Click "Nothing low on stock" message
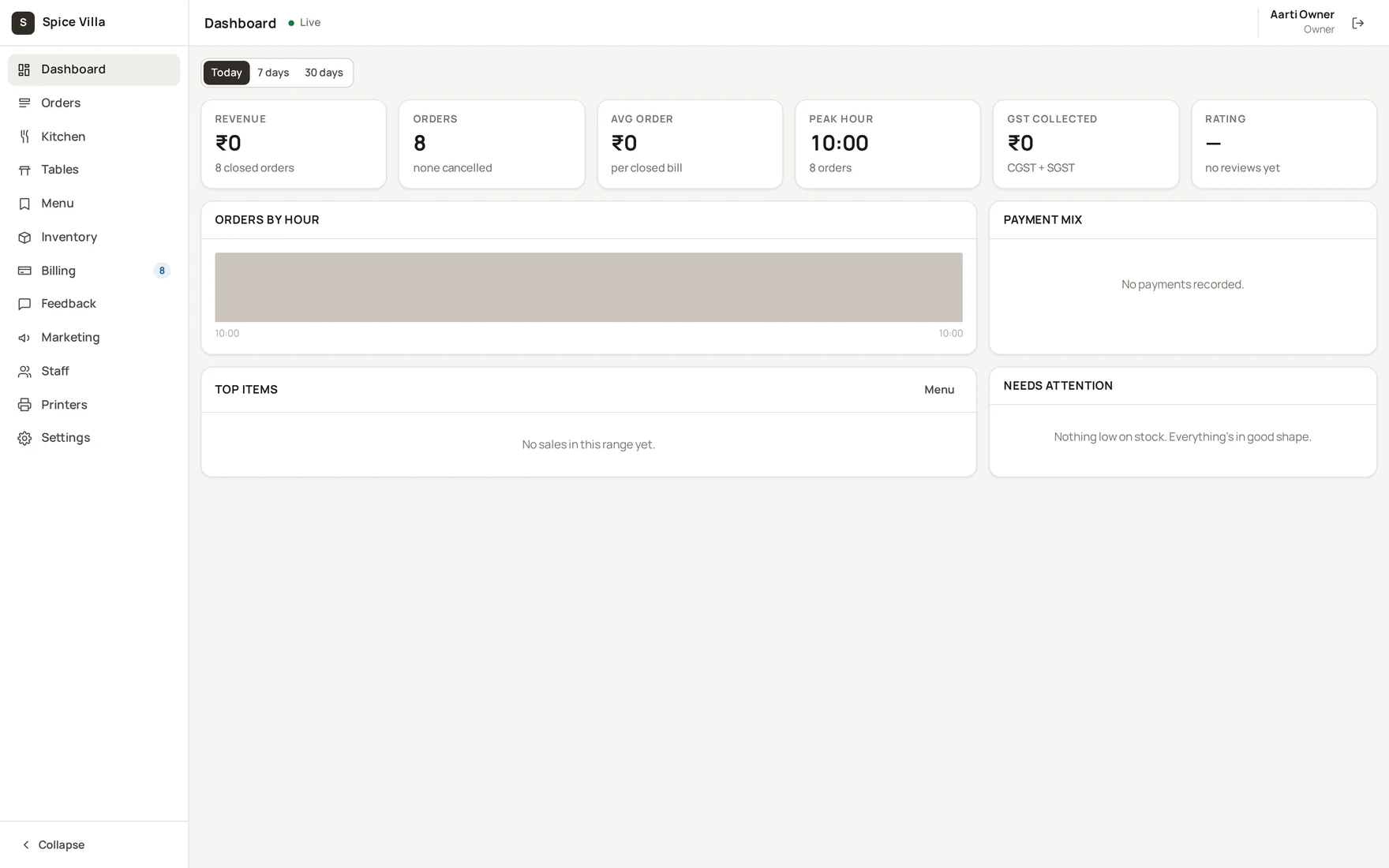The width and height of the screenshot is (1389, 868). 1182,436
